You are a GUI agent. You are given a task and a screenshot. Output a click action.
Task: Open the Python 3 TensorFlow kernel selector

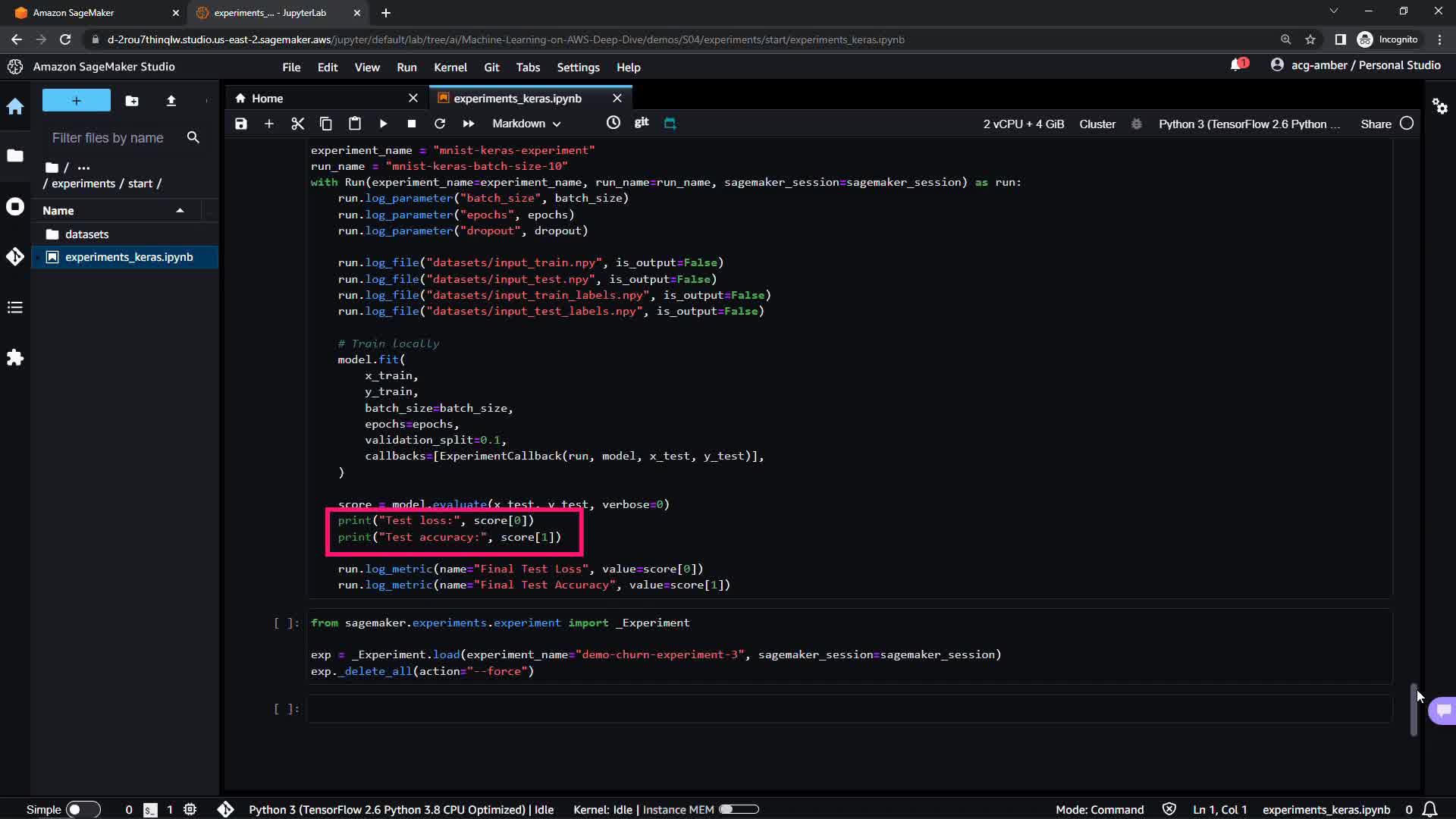tap(1249, 124)
